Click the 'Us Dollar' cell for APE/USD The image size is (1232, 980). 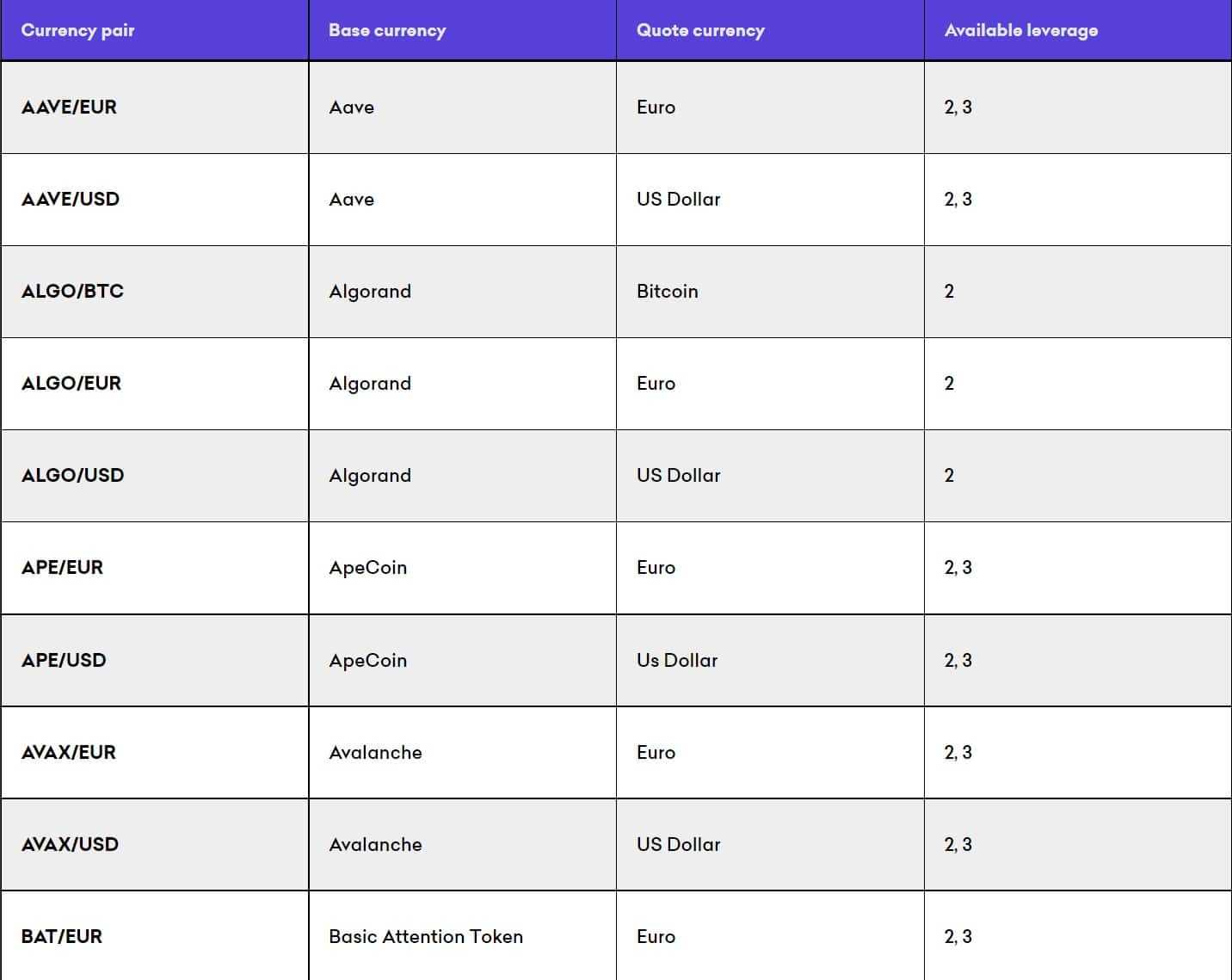(x=677, y=661)
